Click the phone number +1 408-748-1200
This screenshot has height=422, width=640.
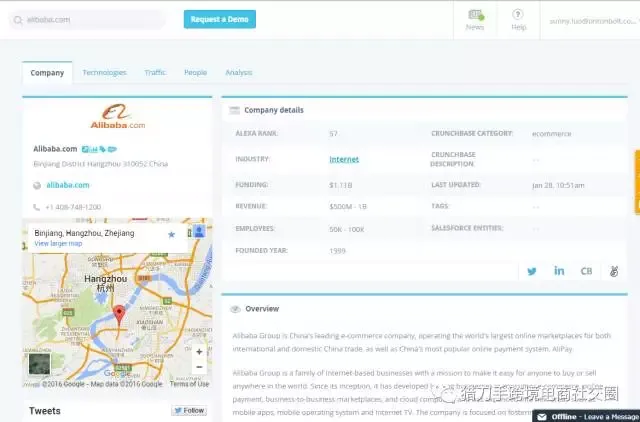click(x=73, y=207)
